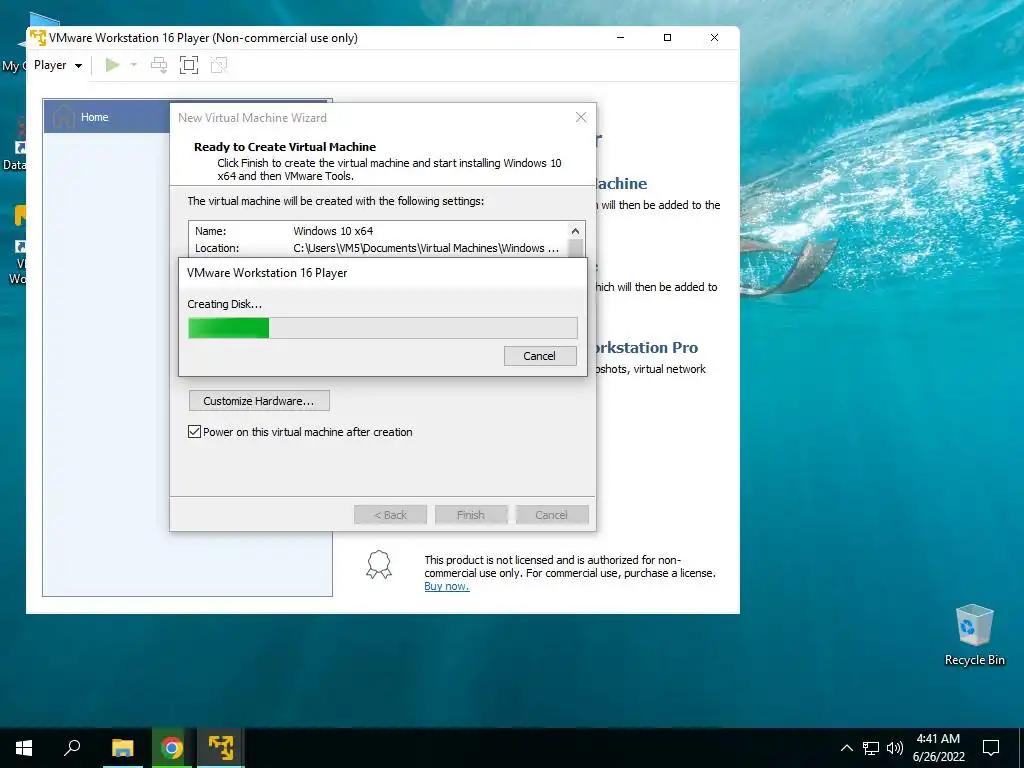The image size is (1024, 768).
Task: Open taskbar Search magnifier
Action: [72, 748]
